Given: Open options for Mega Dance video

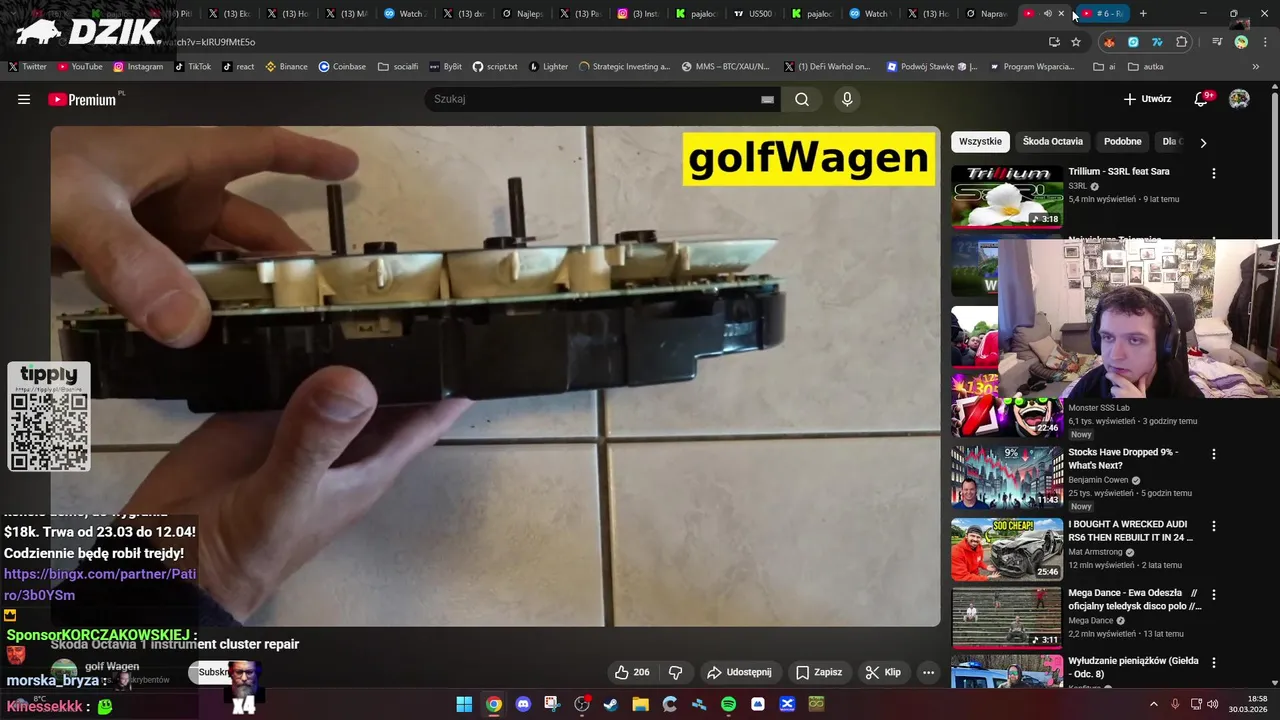Looking at the screenshot, I should coord(1214,594).
